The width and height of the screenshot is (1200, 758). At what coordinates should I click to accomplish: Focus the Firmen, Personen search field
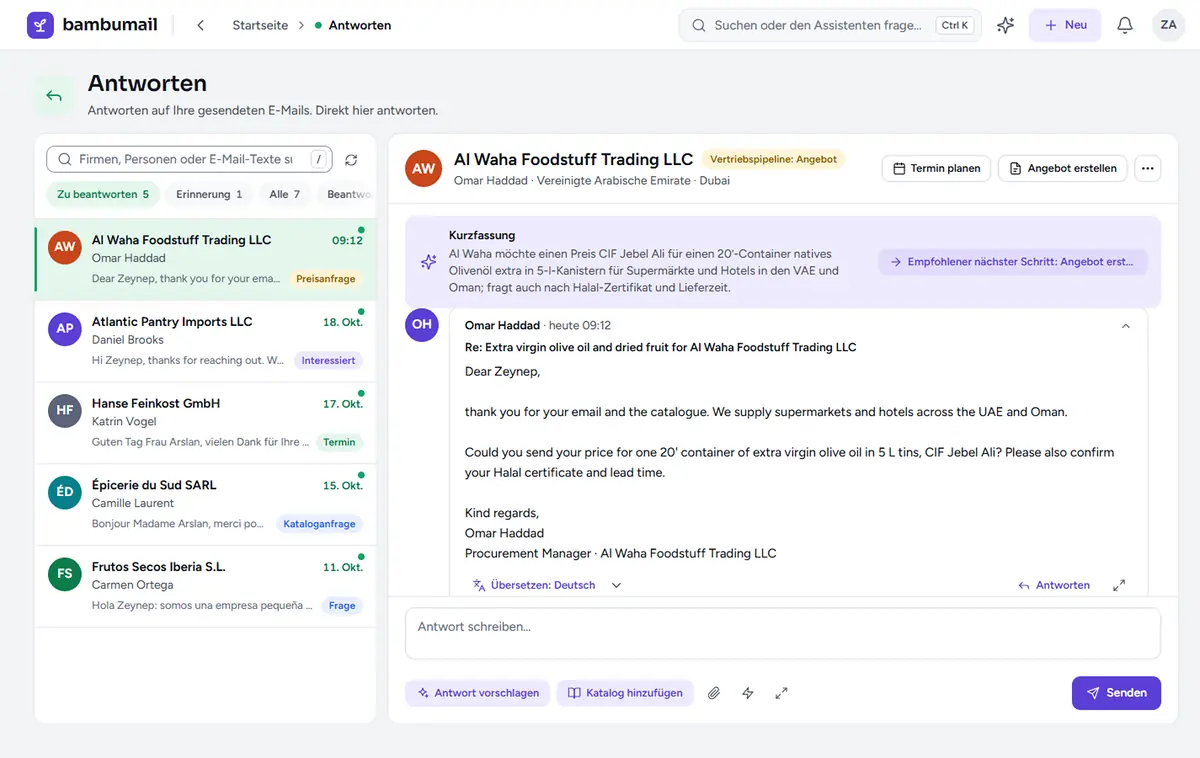pos(189,159)
